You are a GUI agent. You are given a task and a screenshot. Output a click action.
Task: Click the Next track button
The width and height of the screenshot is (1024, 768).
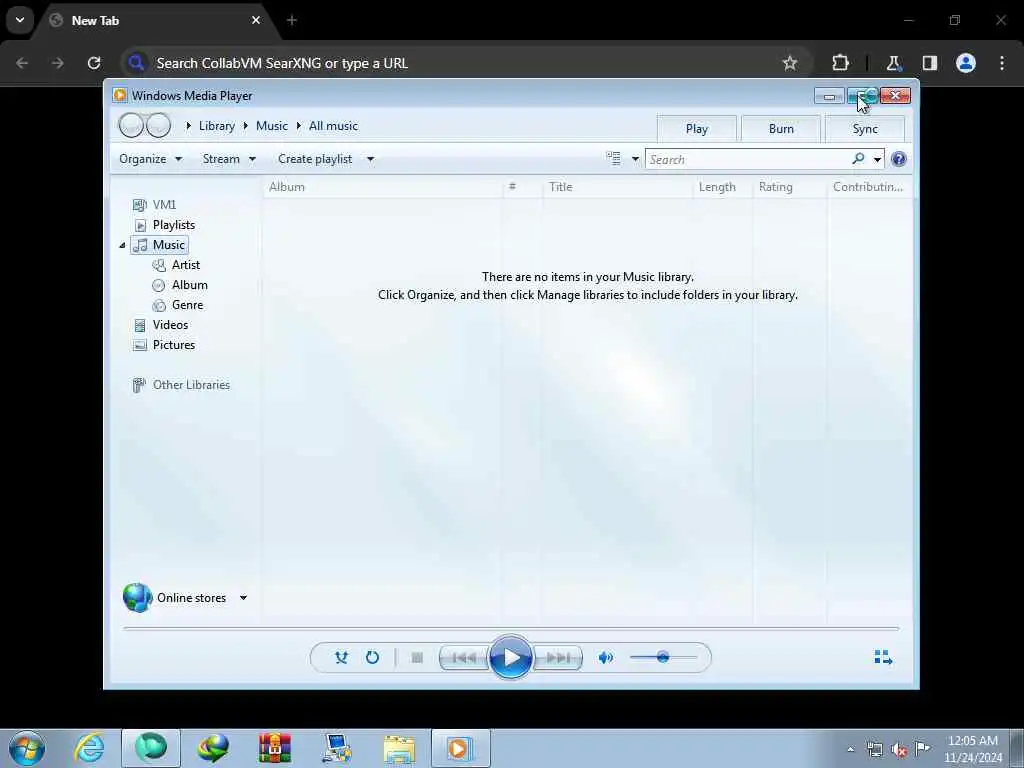point(558,658)
